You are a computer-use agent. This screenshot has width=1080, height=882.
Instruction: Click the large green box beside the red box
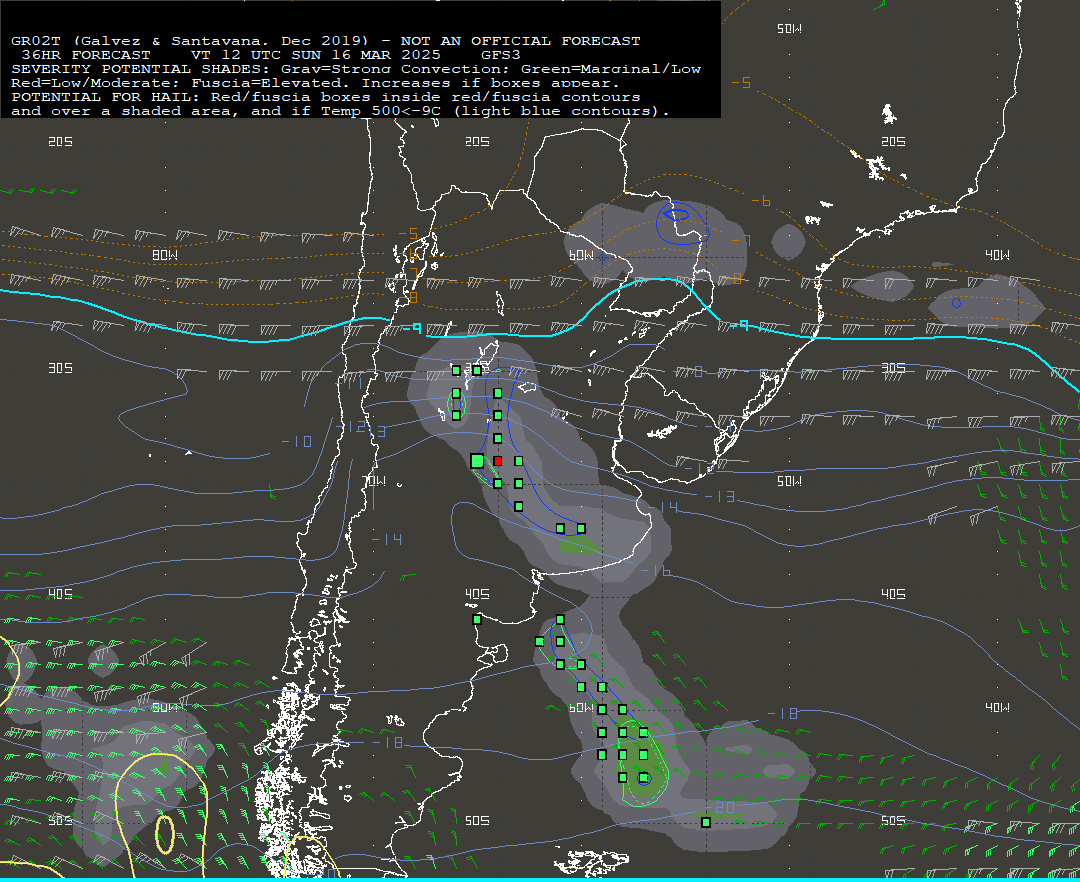477,461
